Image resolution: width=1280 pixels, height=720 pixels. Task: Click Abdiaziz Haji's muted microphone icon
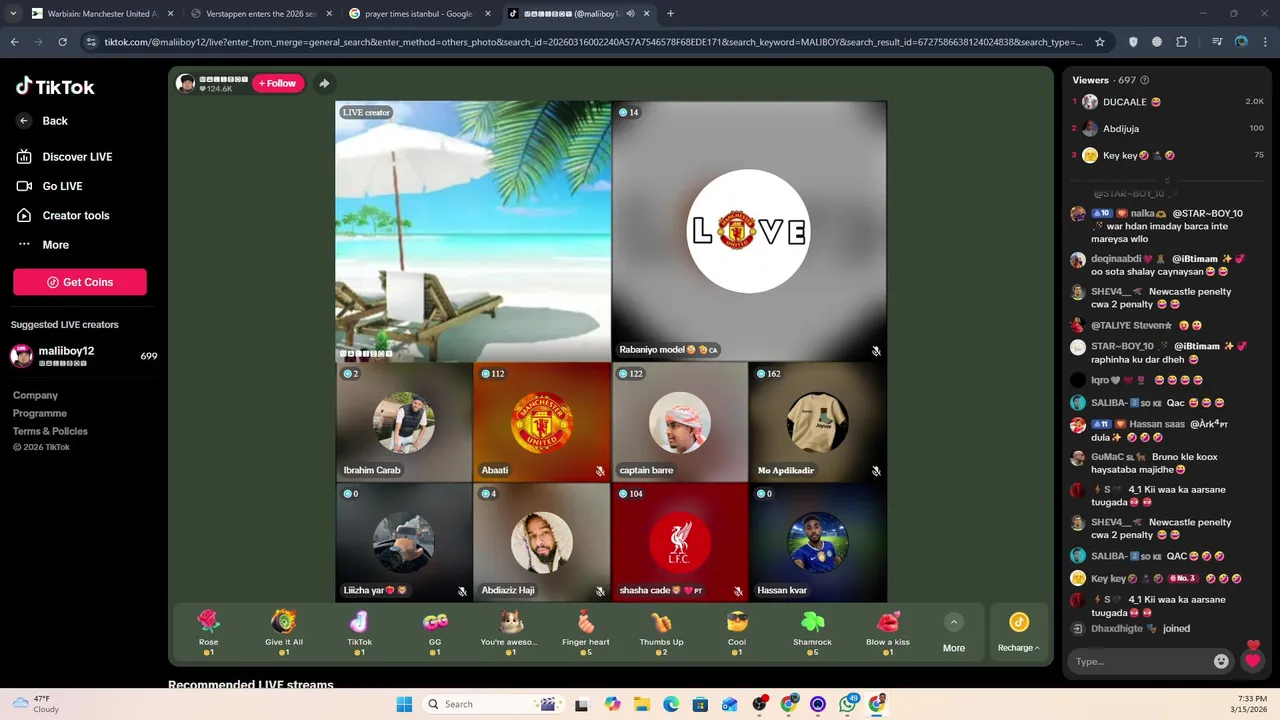pyautogui.click(x=600, y=591)
